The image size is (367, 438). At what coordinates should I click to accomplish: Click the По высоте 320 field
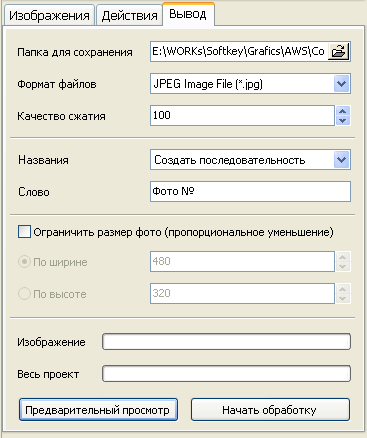[x=242, y=293]
